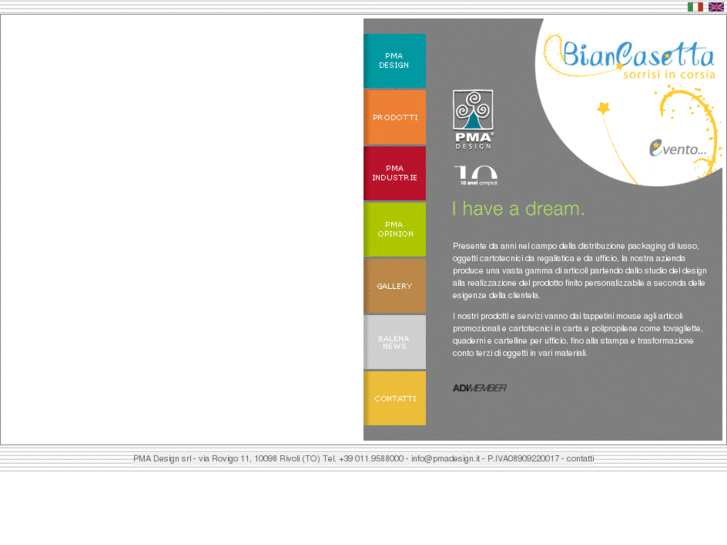The height and width of the screenshot is (545, 727).
Task: Click the Evento... link
Action: [678, 148]
